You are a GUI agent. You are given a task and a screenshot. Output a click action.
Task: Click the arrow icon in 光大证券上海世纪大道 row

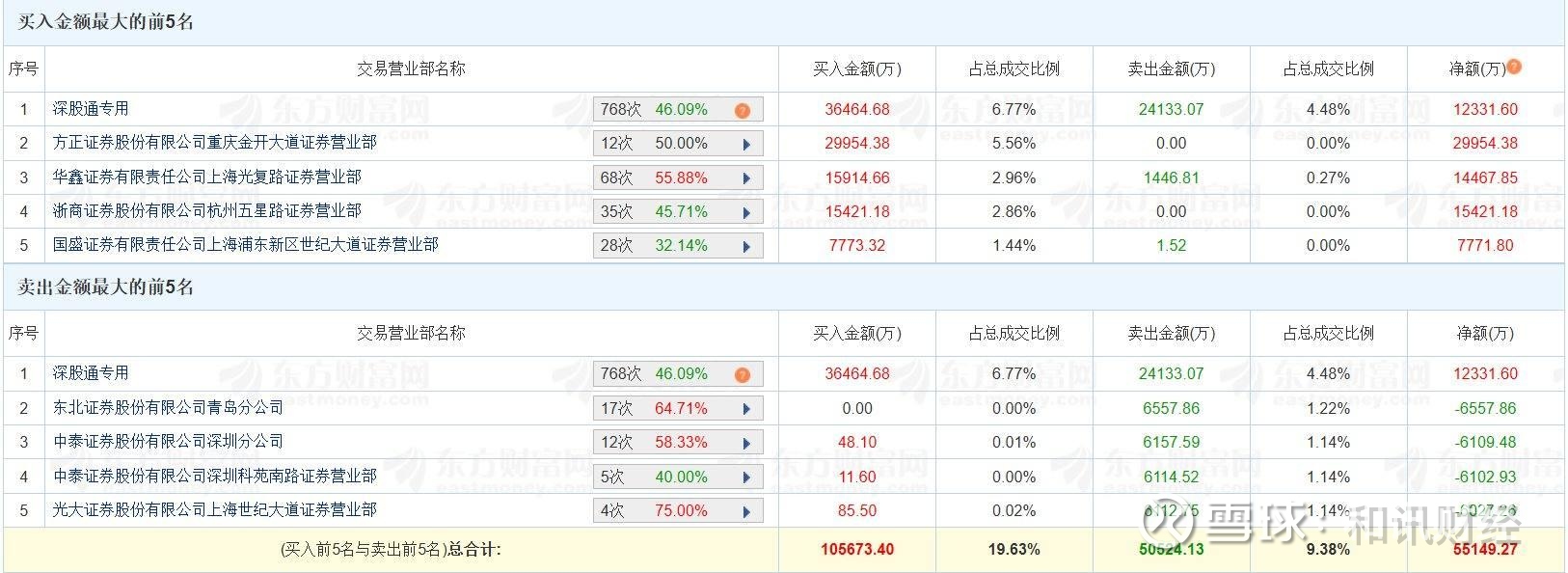[746, 511]
